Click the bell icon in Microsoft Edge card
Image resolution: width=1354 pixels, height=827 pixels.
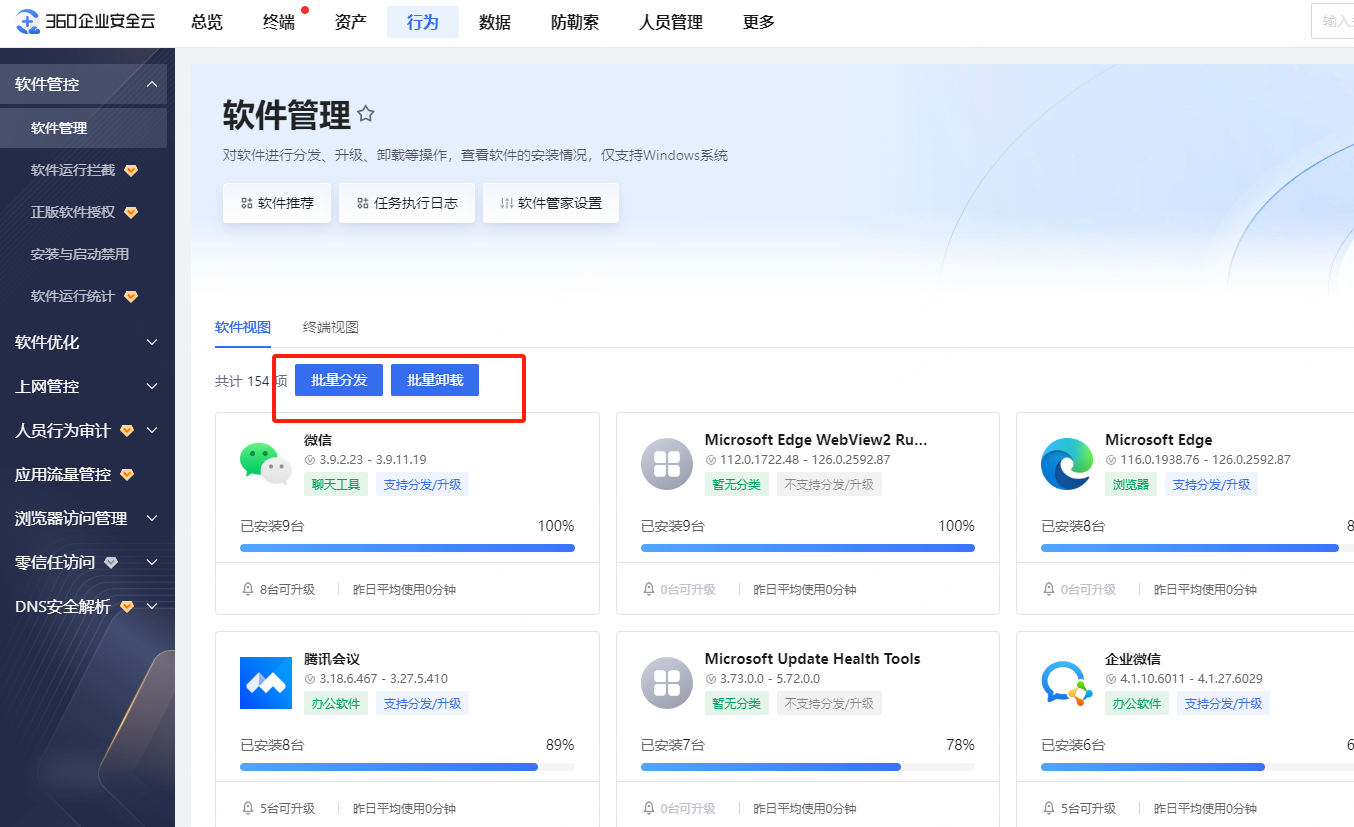[x=1049, y=589]
